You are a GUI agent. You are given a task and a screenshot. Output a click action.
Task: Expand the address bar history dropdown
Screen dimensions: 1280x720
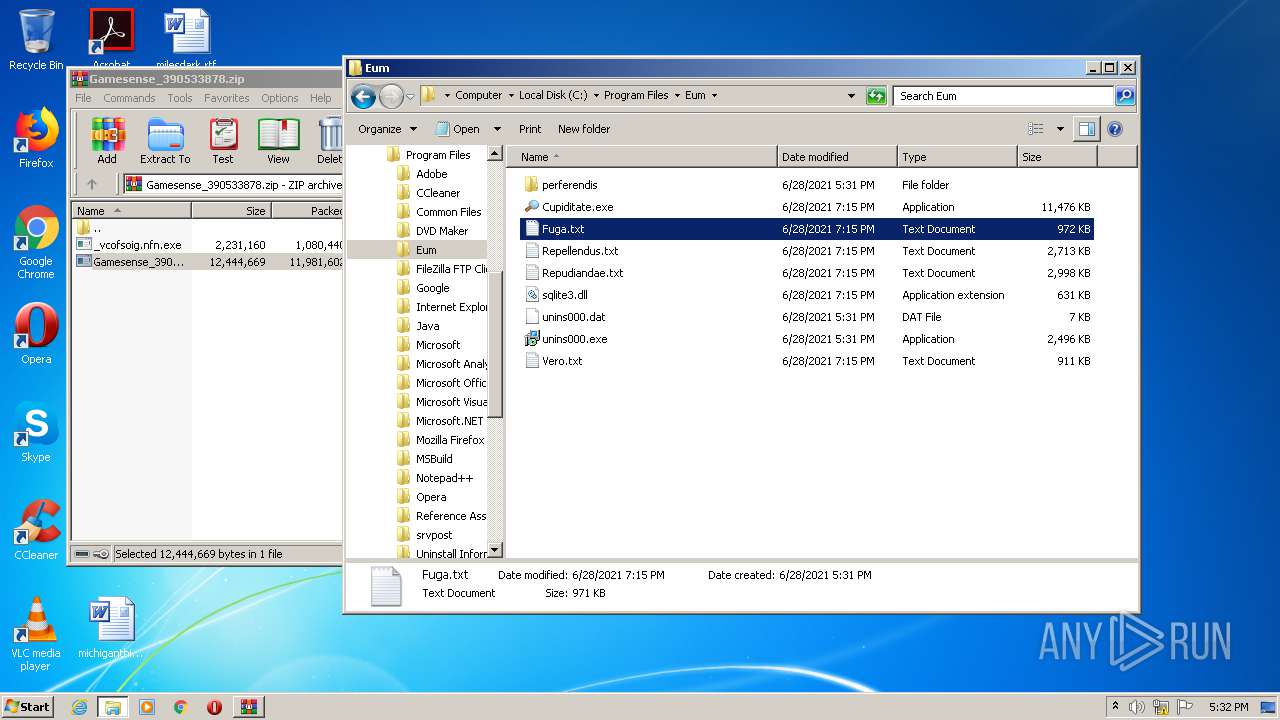[851, 96]
